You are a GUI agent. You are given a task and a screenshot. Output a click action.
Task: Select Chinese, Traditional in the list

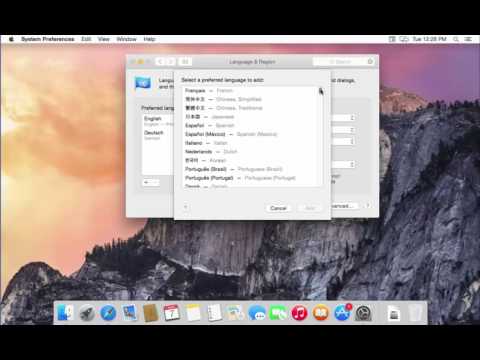coord(251,108)
